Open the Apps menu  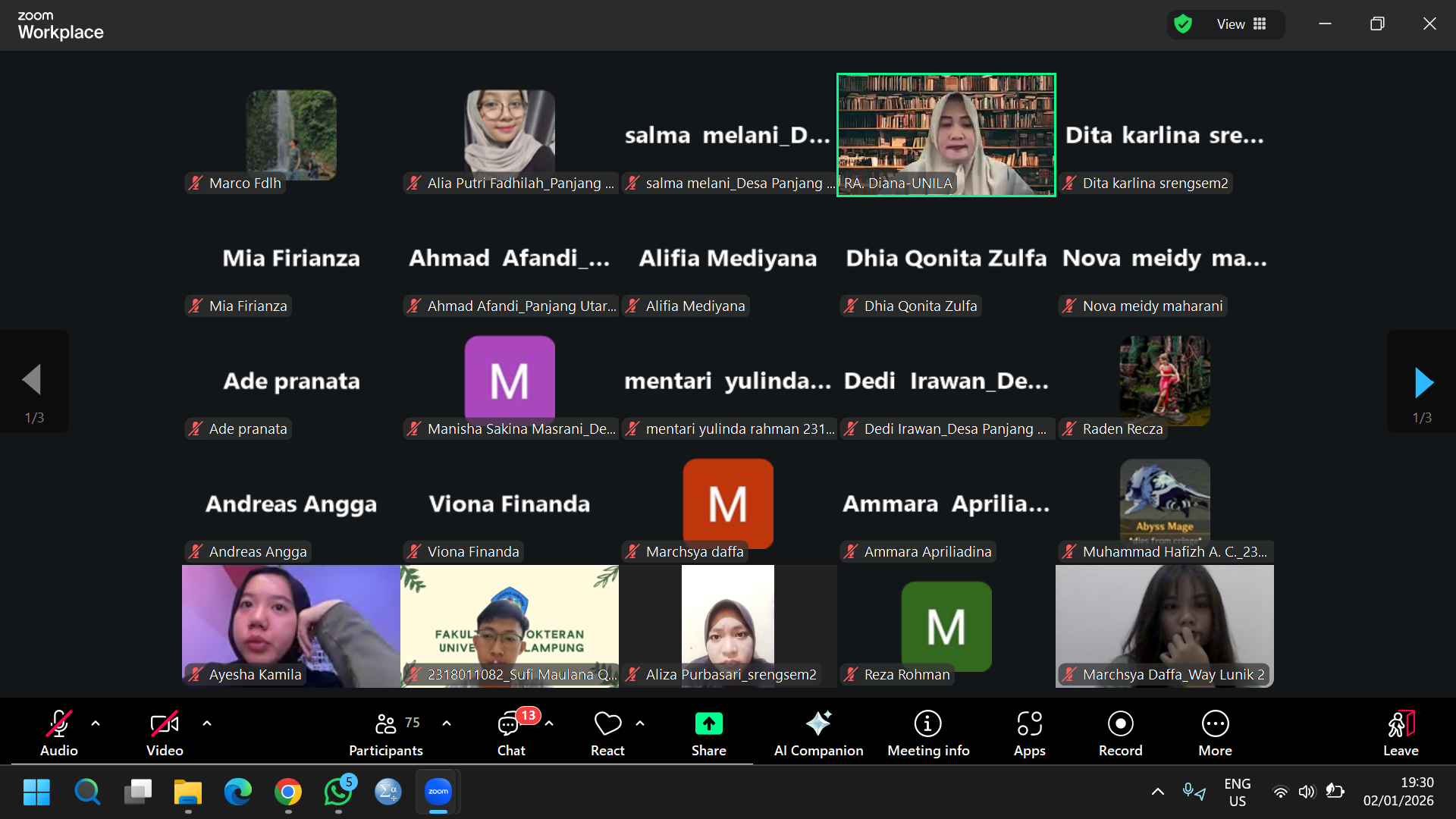(x=1029, y=733)
